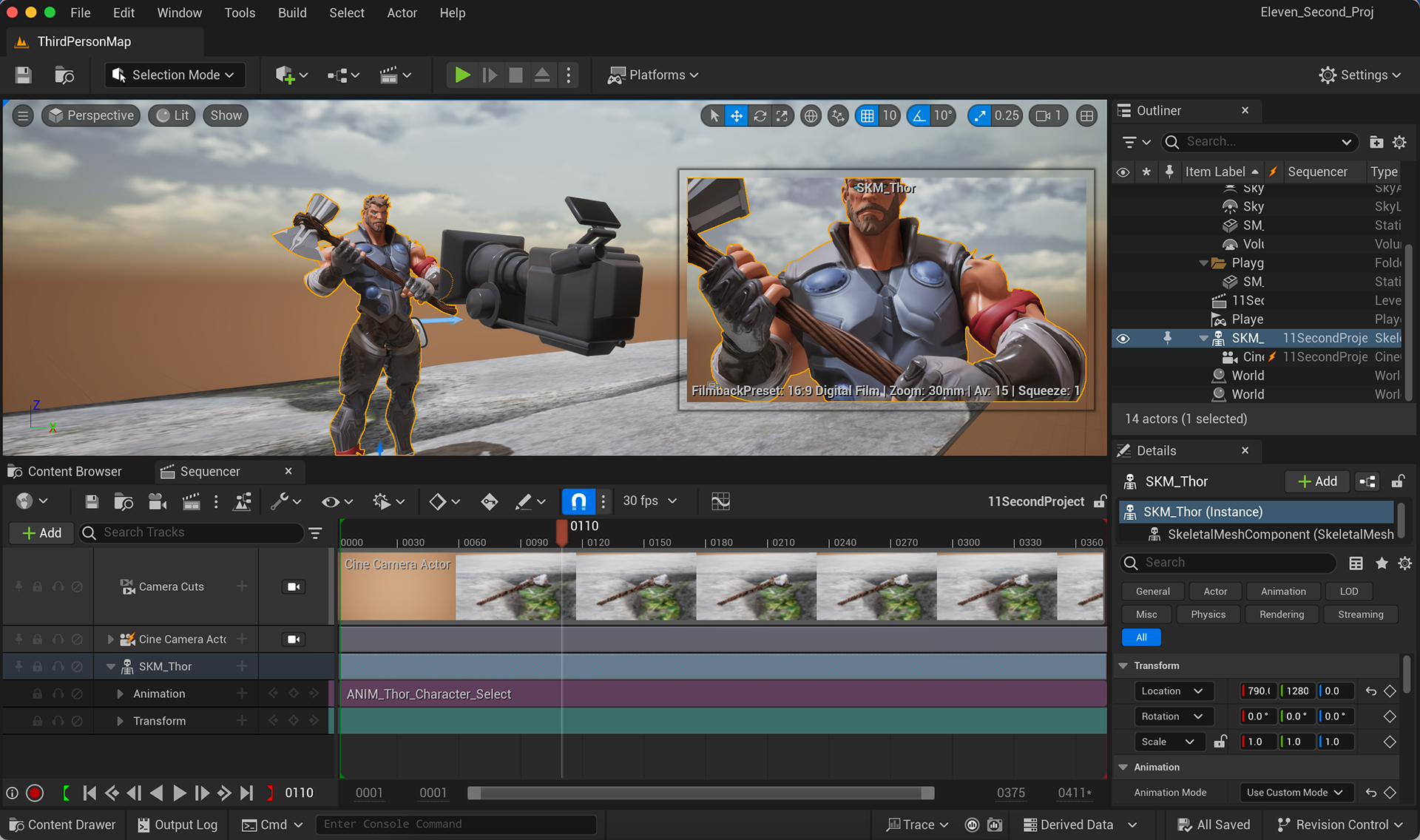This screenshot has height=840, width=1420.
Task: Switch to the Content Browser tab
Action: tap(65, 471)
